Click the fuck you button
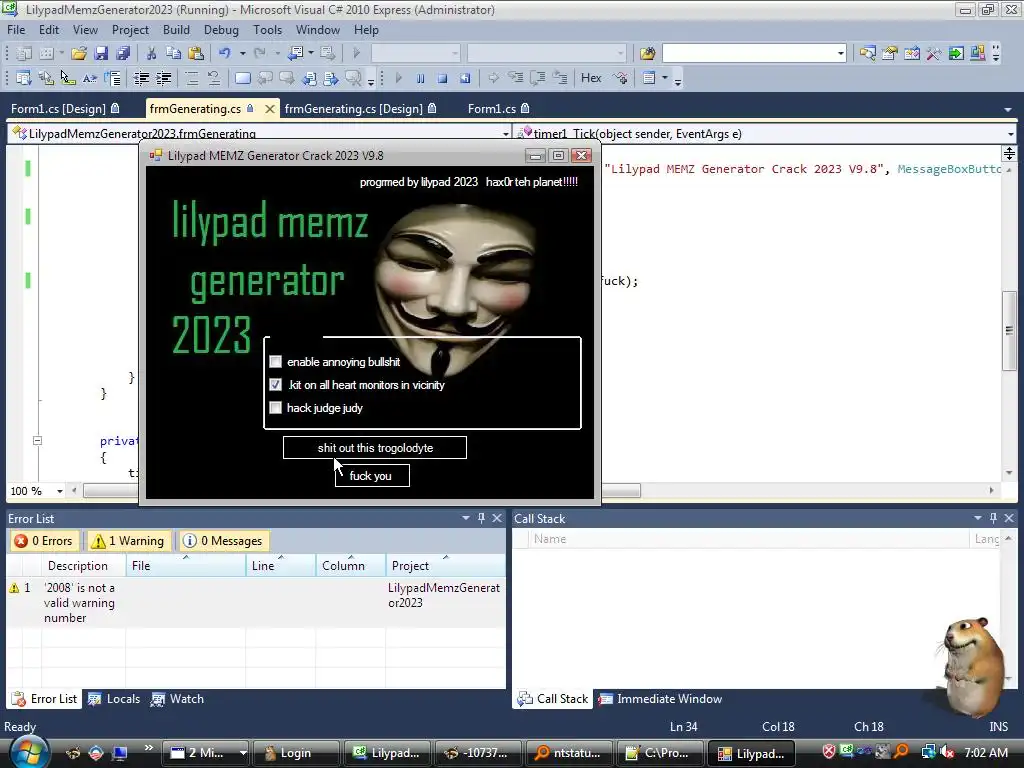This screenshot has width=1024, height=768. click(372, 475)
